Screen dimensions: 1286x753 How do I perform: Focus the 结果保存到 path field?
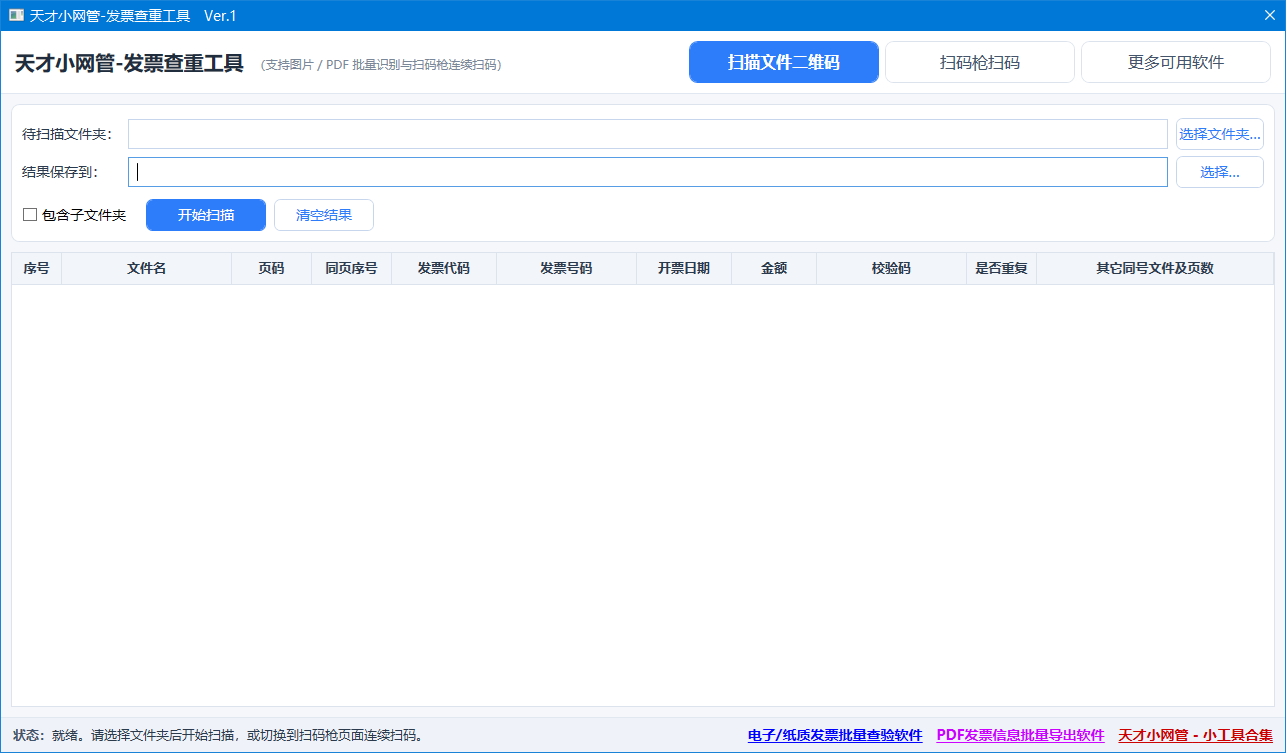647,172
